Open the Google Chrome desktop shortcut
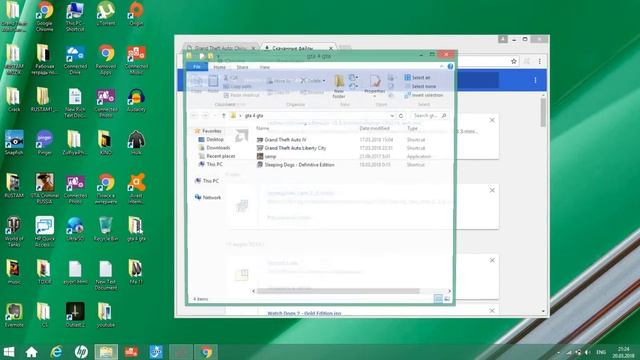 tap(44, 16)
